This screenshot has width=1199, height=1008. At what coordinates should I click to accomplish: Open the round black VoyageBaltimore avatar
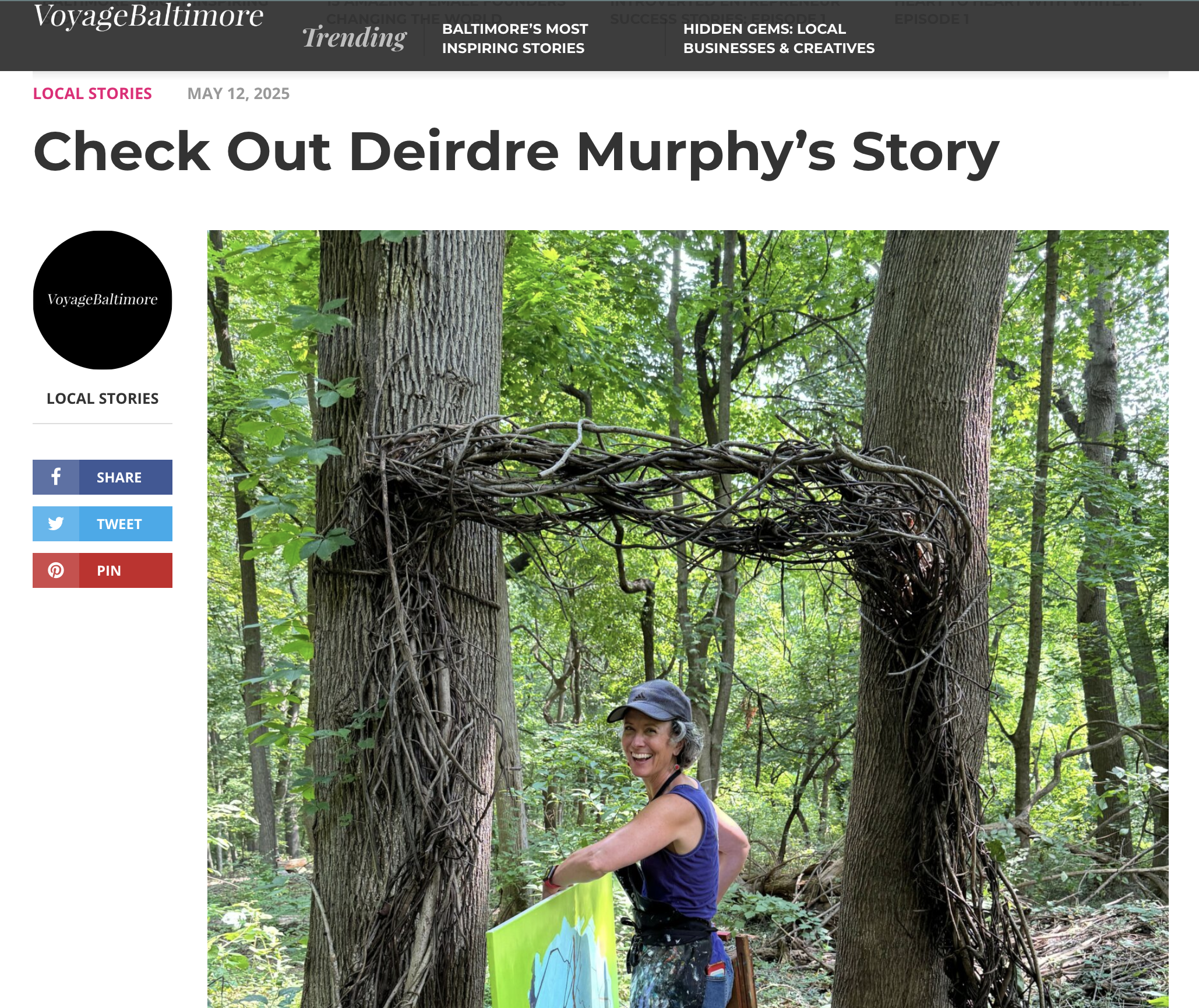point(103,299)
